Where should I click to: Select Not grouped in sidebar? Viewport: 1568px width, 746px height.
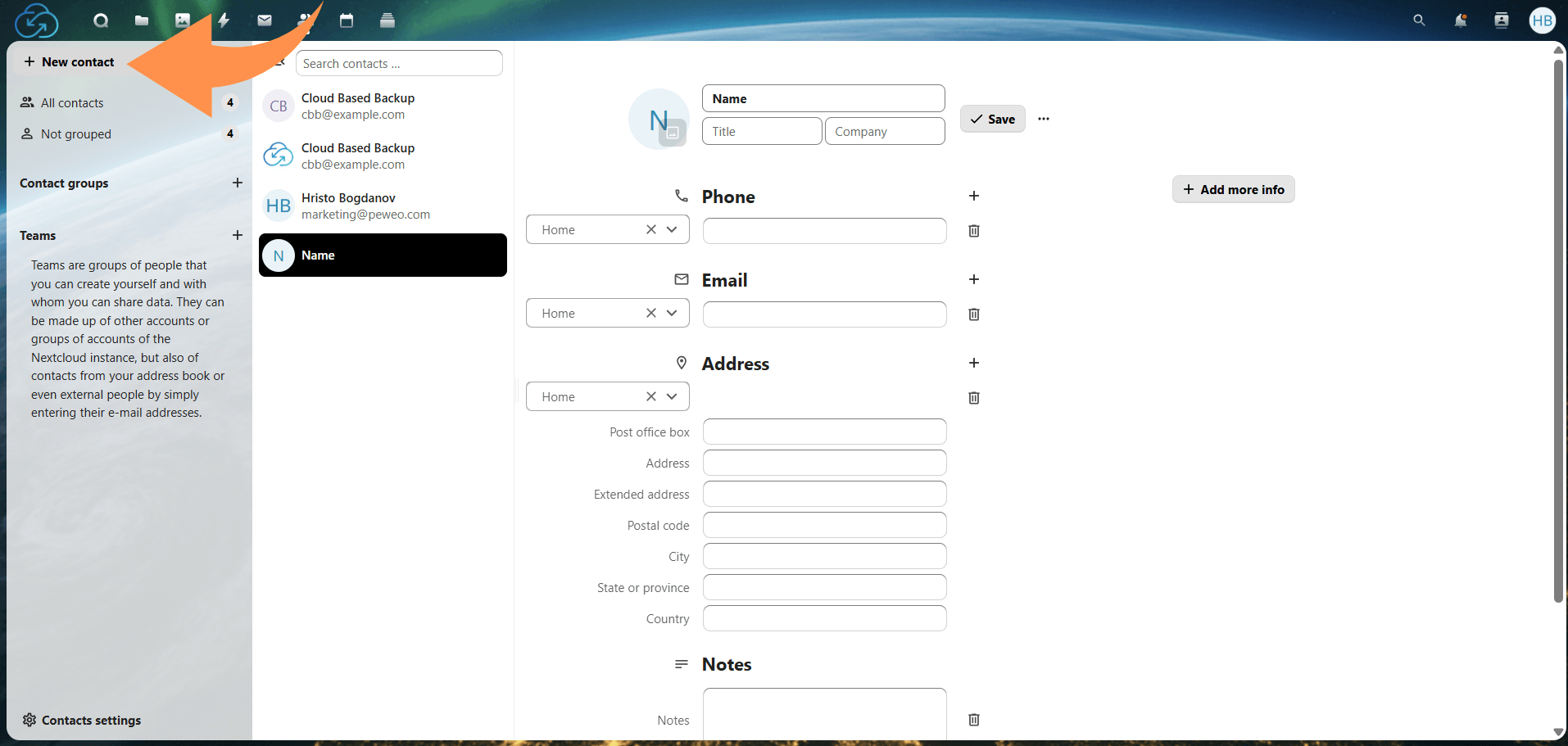76,133
